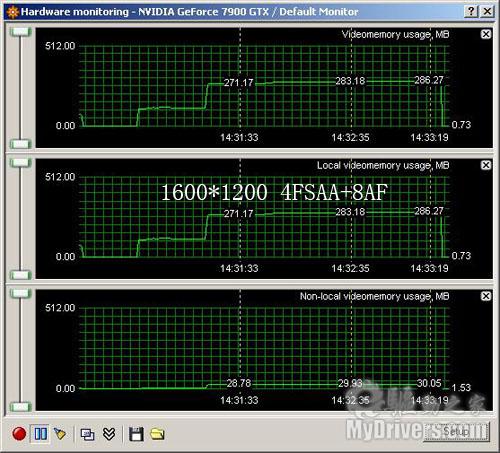This screenshot has width=500, height=453.
Task: Click upper slider handle of Non-local videomemory graph
Action: click(21, 294)
